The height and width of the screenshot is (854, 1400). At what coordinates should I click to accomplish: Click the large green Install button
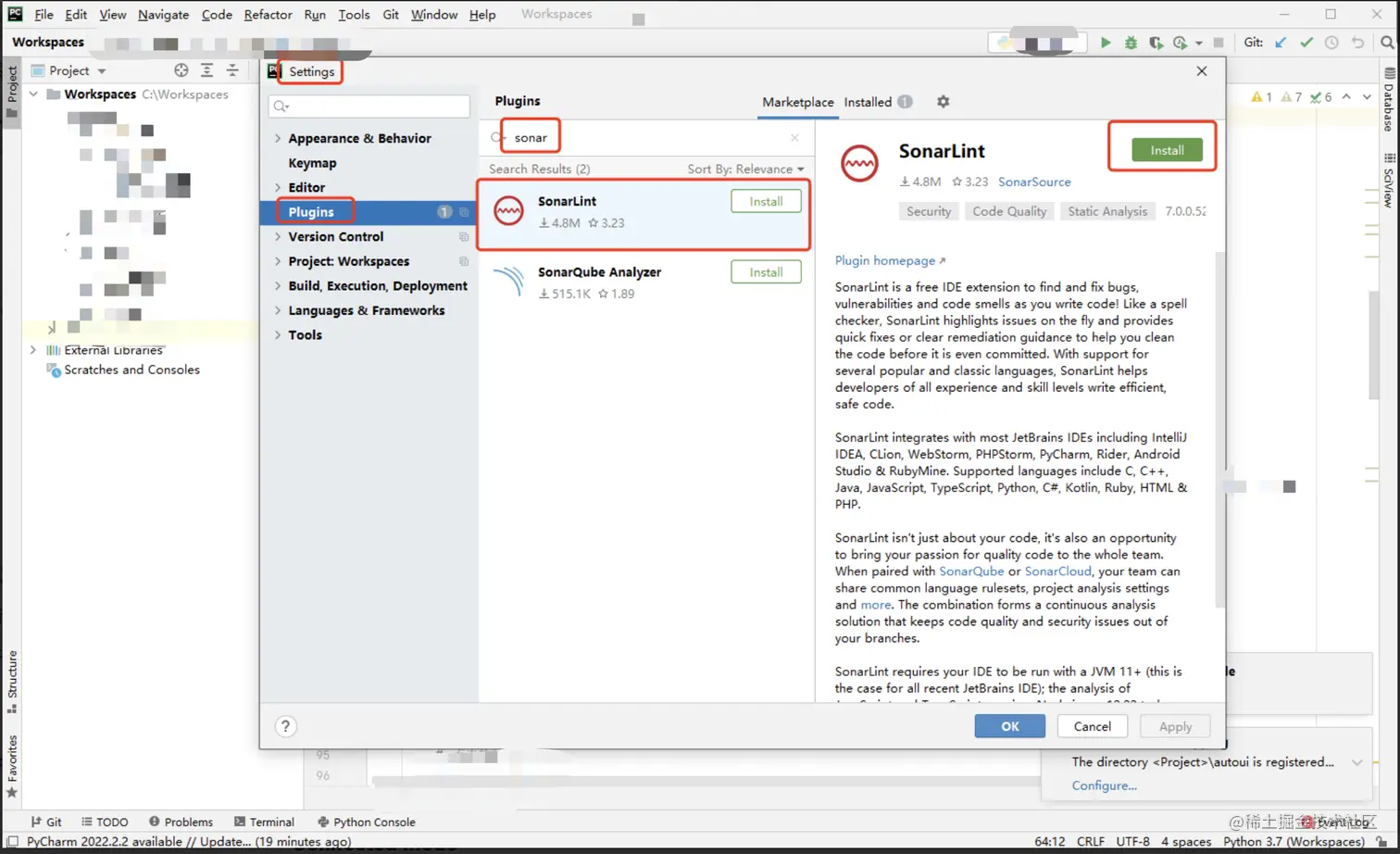coord(1167,150)
